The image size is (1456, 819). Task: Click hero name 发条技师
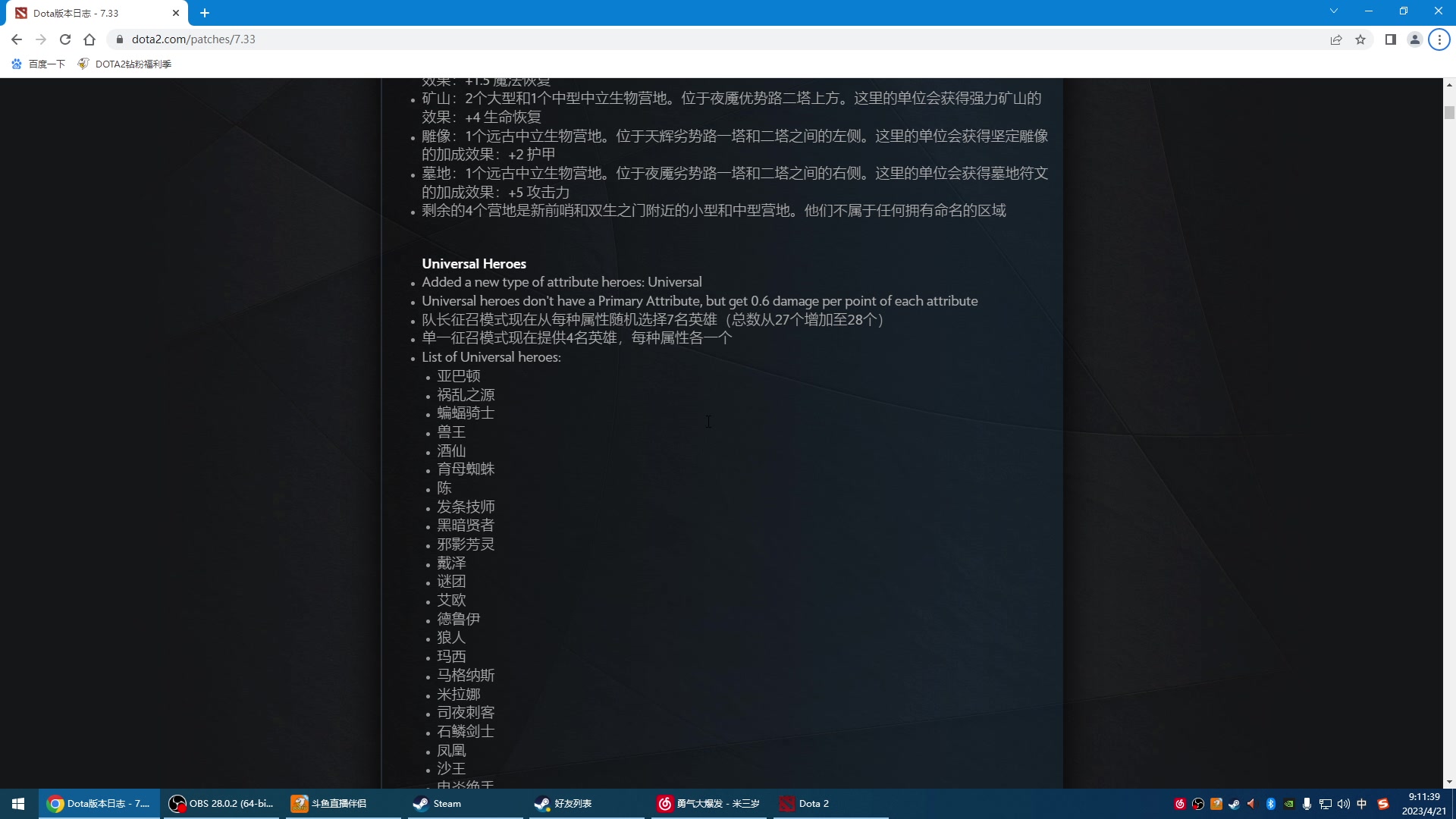(x=466, y=507)
